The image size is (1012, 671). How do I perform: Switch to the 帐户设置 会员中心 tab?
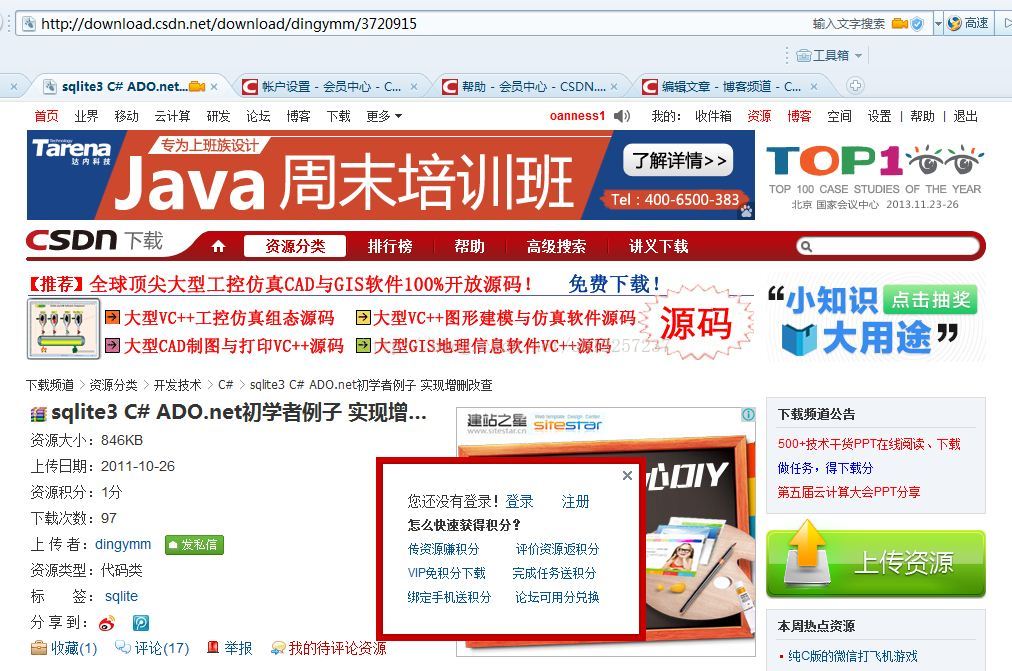tap(330, 86)
